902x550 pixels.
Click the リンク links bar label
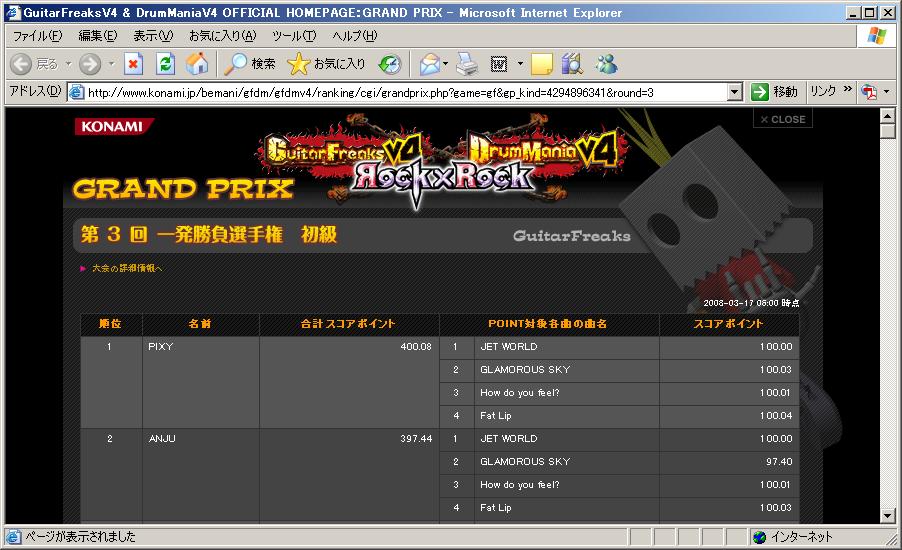coord(823,91)
